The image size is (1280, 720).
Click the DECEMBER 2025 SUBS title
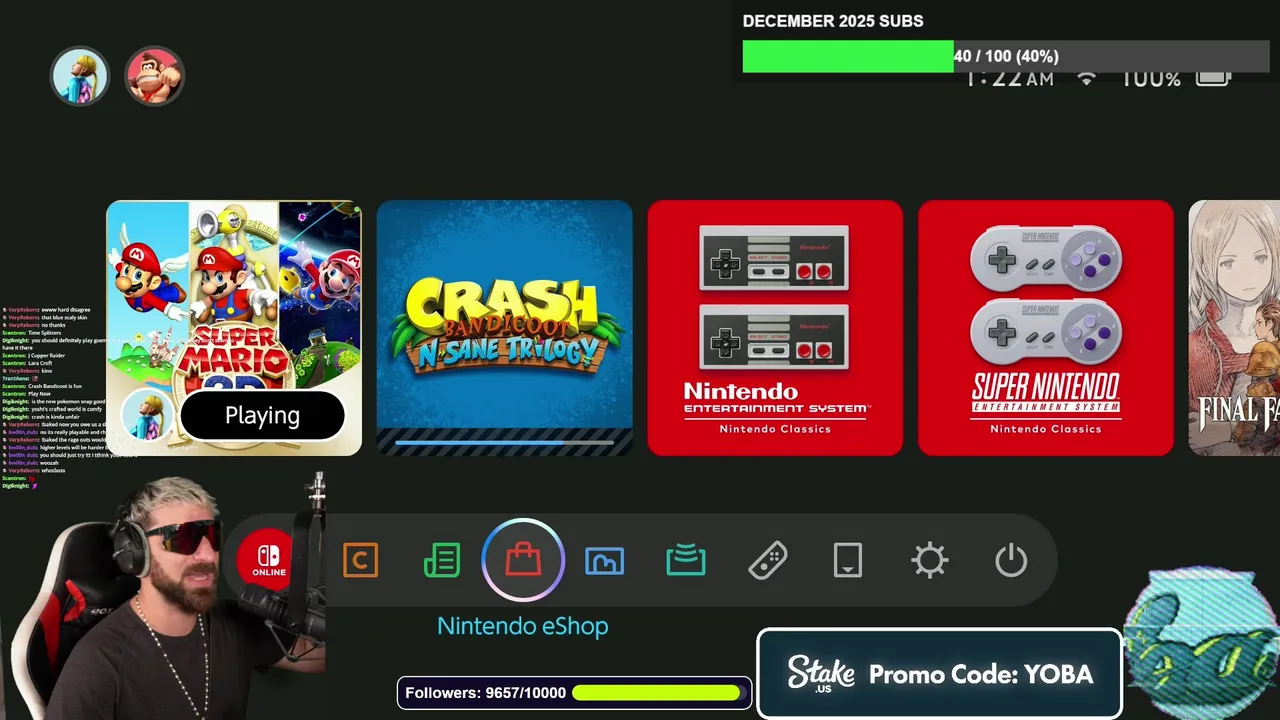point(833,21)
